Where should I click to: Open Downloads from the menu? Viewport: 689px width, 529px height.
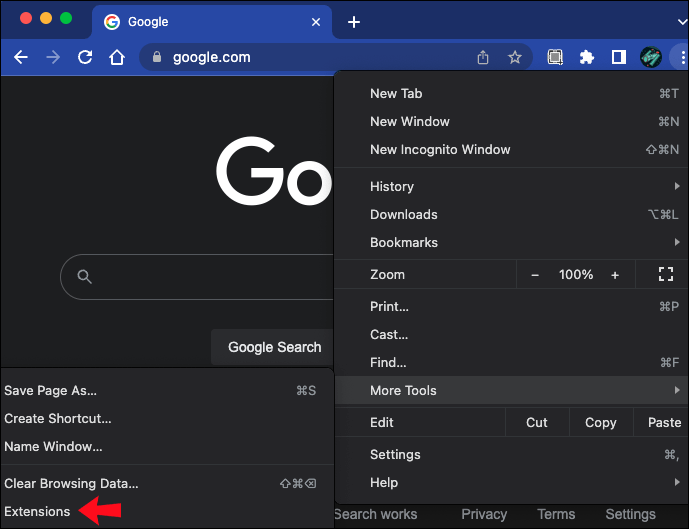coord(511,215)
